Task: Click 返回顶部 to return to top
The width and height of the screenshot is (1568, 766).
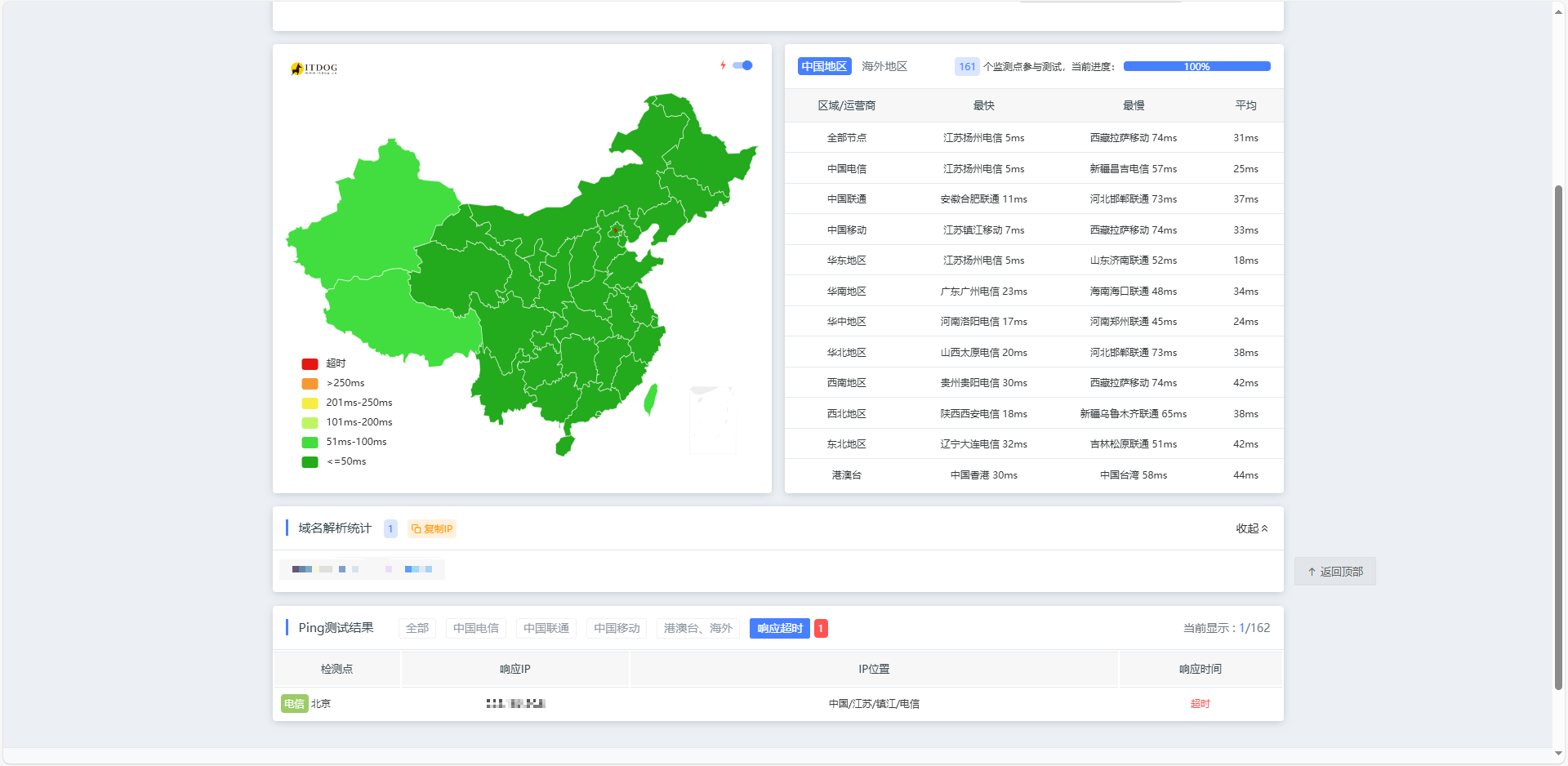Action: tap(1335, 572)
